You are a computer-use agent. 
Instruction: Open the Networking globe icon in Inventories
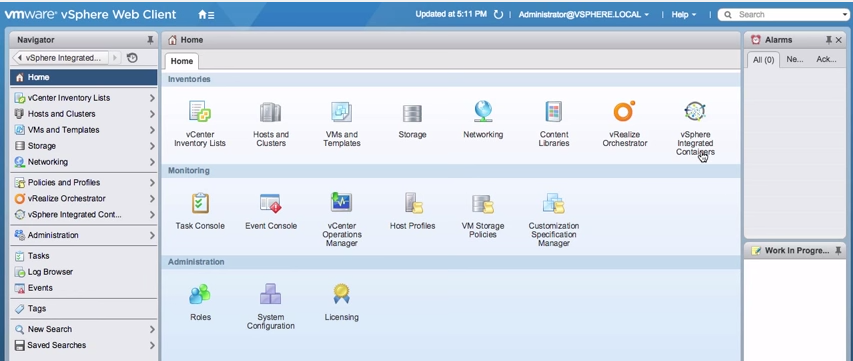483,111
